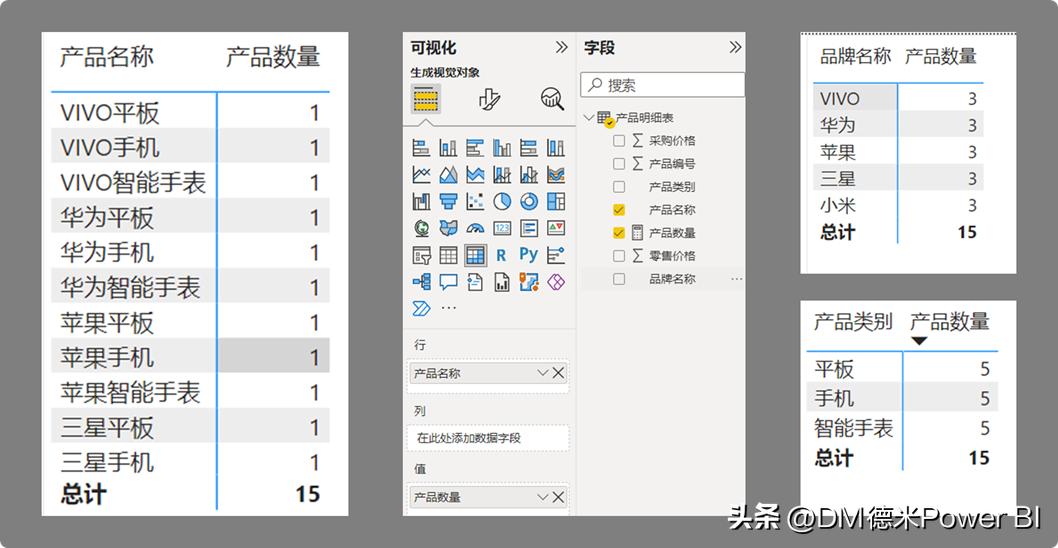Open more options for 品牌名称 field

[x=736, y=279]
